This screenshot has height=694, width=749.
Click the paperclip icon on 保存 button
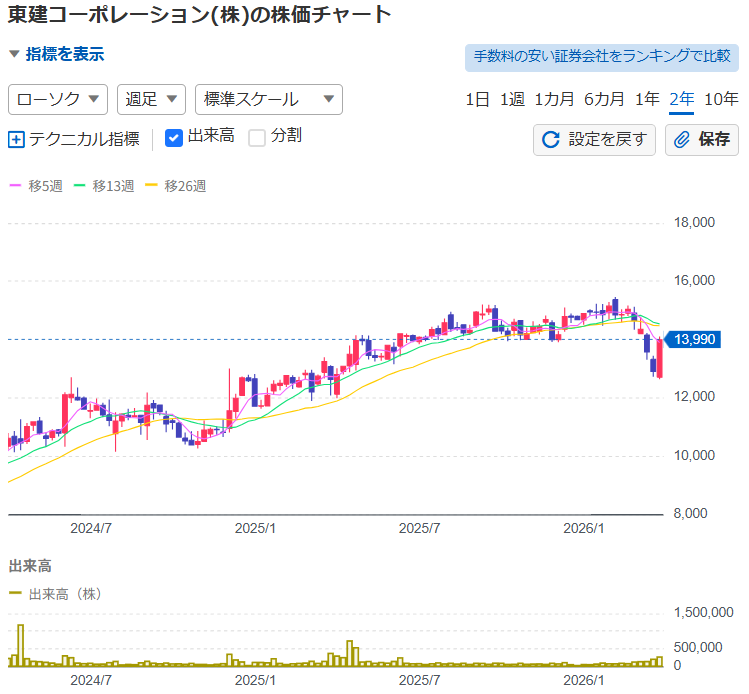tap(682, 139)
